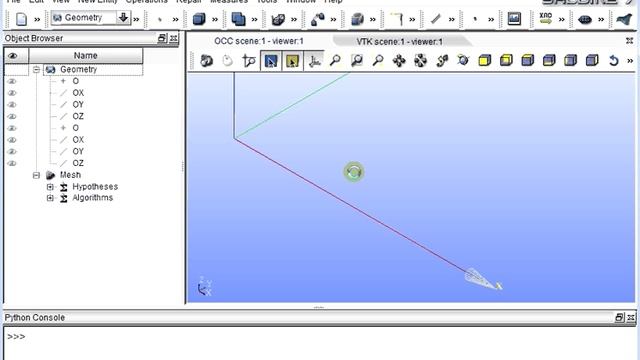Click the picture import icon in the main toolbar
Image resolution: width=640 pixels, height=360 pixels.
pos(514,19)
